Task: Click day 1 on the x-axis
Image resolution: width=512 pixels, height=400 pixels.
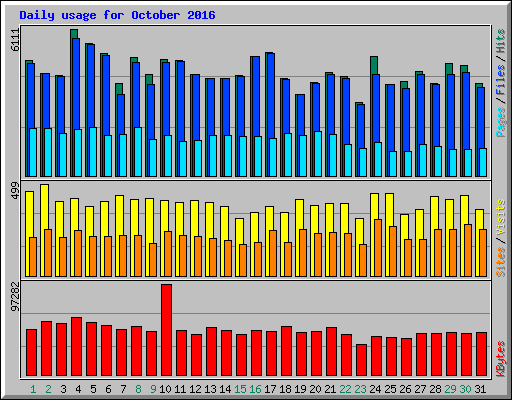Action: 33,389
